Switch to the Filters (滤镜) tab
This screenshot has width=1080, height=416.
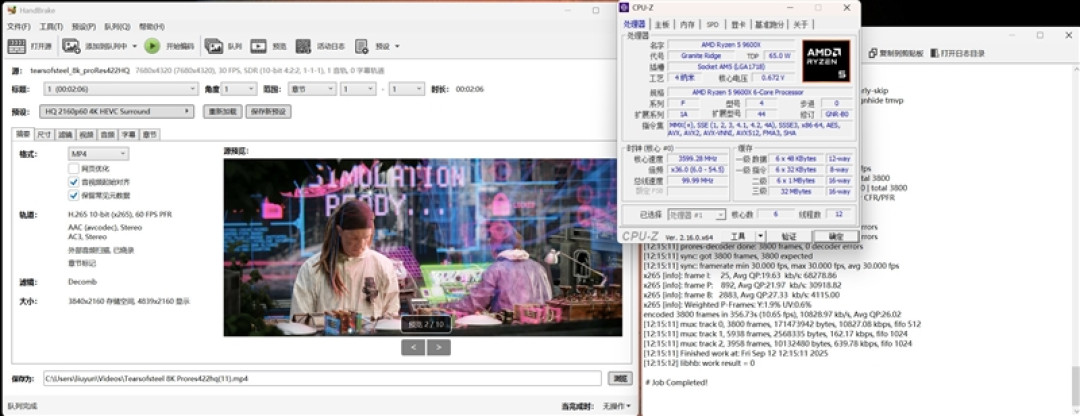tap(65, 134)
